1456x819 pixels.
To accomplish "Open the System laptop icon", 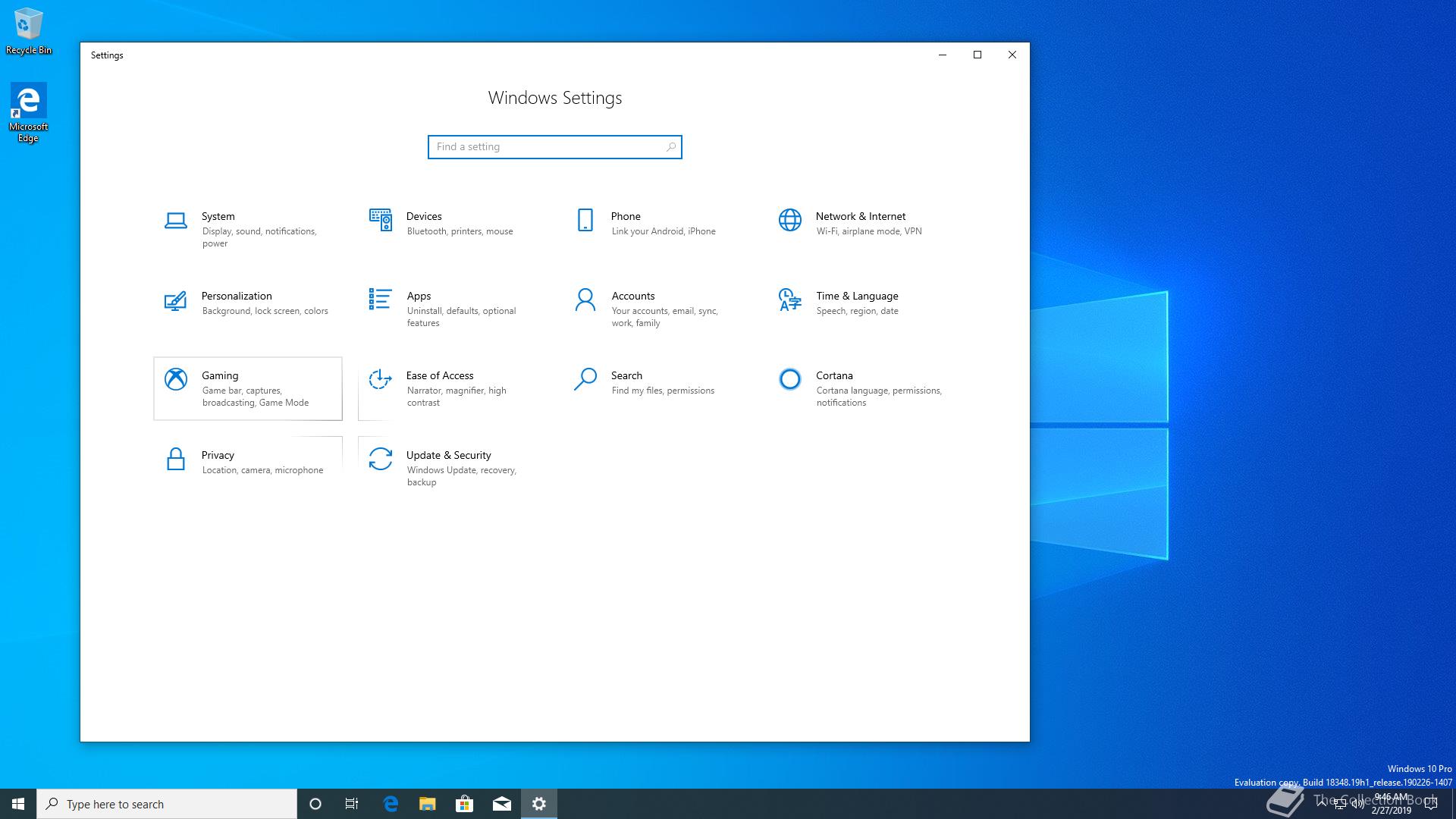I will pos(175,221).
